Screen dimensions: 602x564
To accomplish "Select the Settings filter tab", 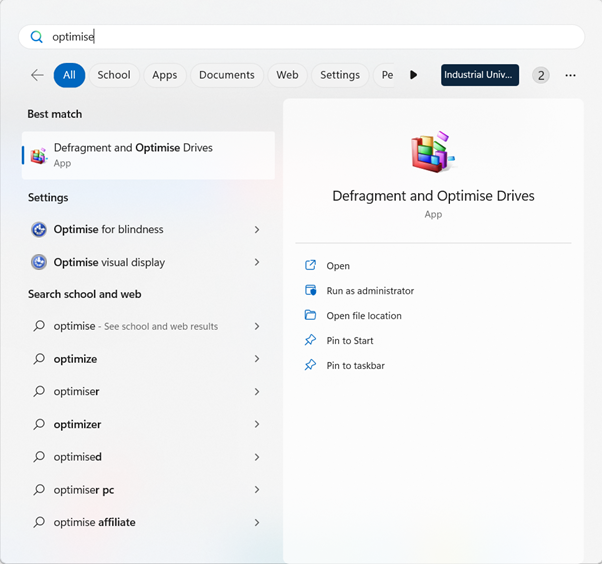I will pyautogui.click(x=339, y=75).
